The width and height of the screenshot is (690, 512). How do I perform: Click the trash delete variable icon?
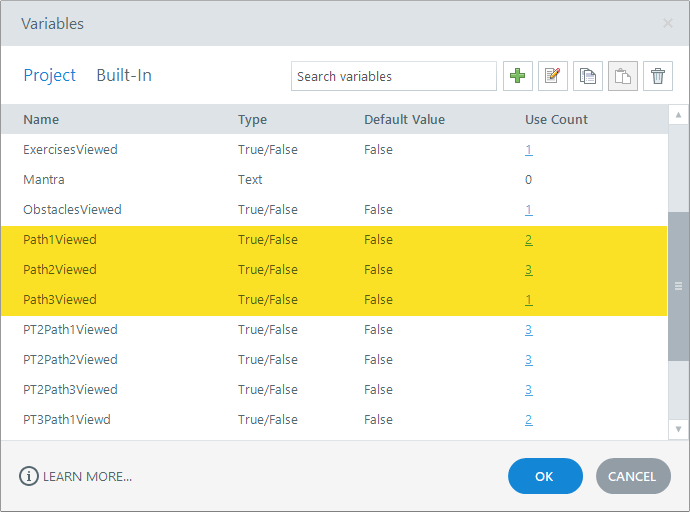[658, 76]
